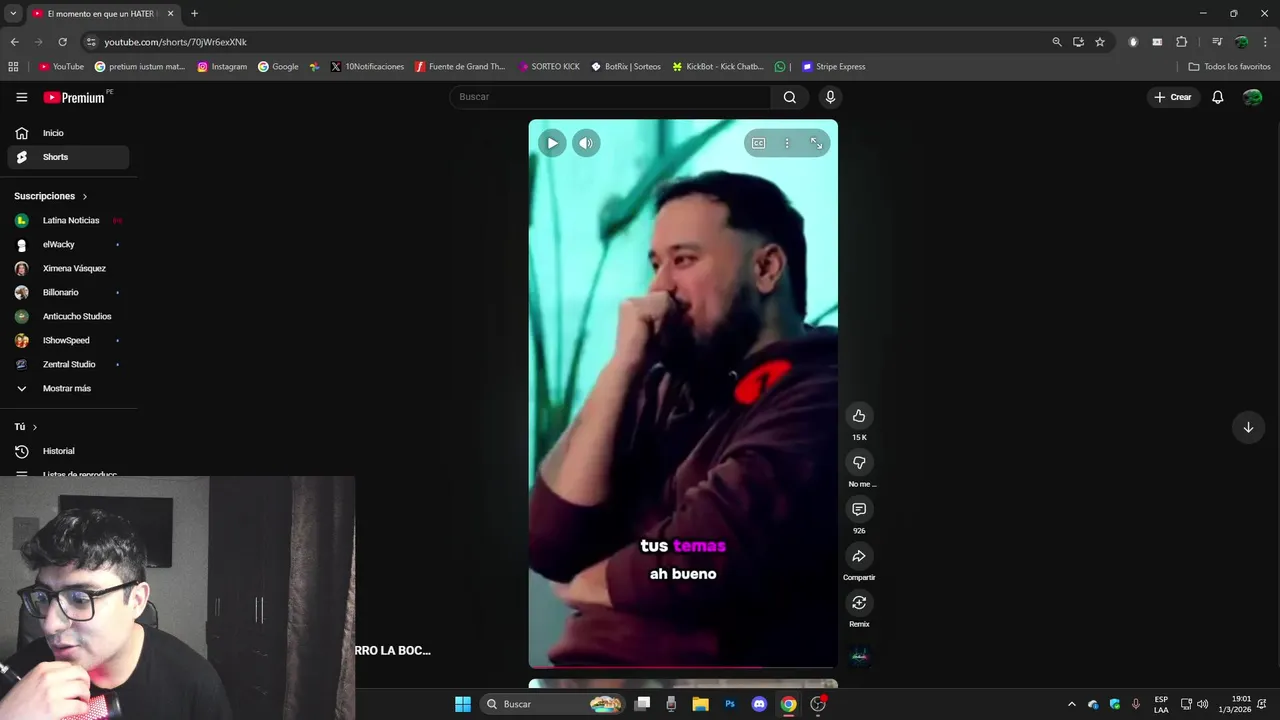Close the YouTube Shorts tab
Screen dimensions: 1280x720
point(170,13)
